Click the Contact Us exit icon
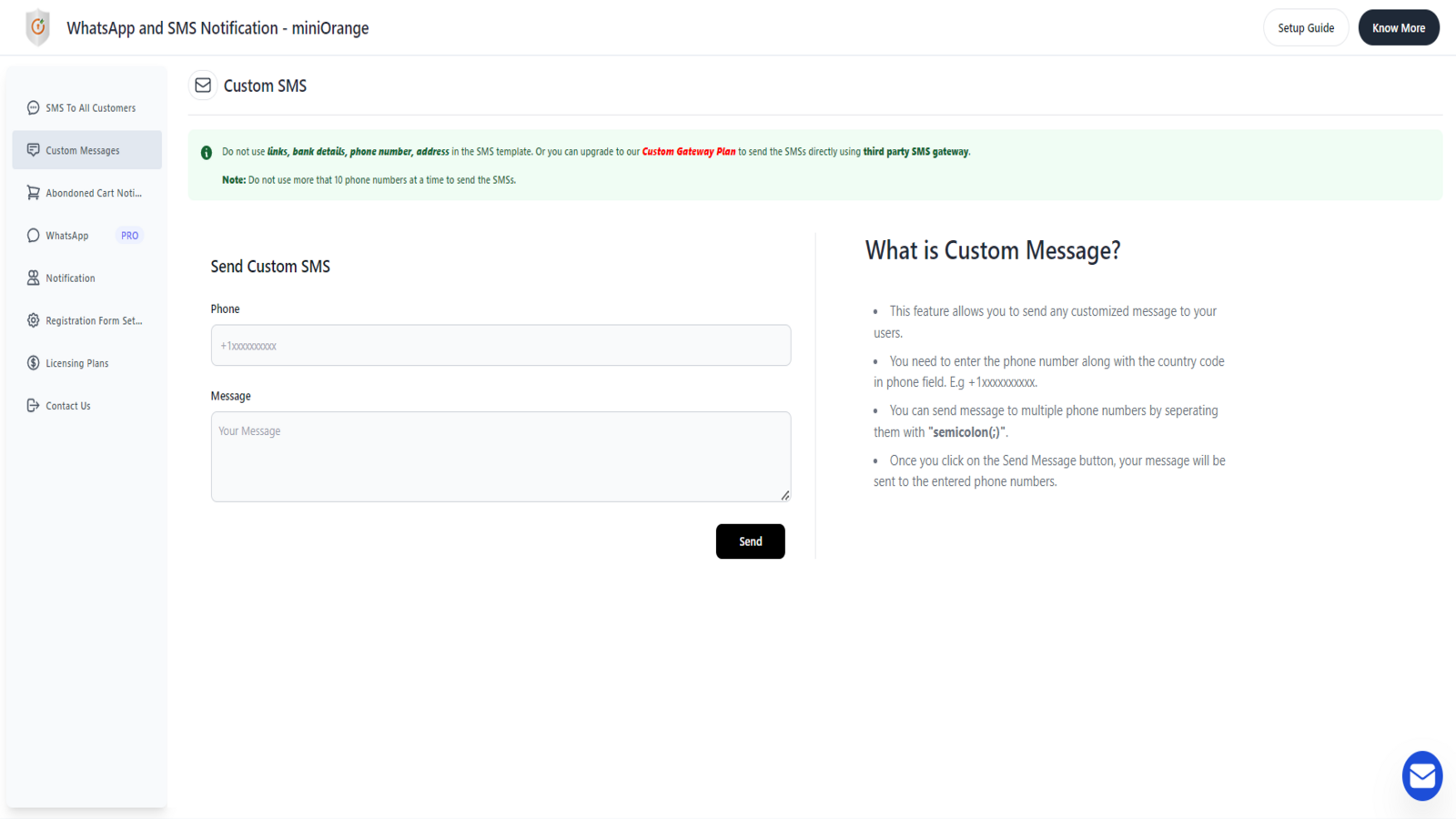Screen dimensions: 1456x819 [x=33, y=405]
